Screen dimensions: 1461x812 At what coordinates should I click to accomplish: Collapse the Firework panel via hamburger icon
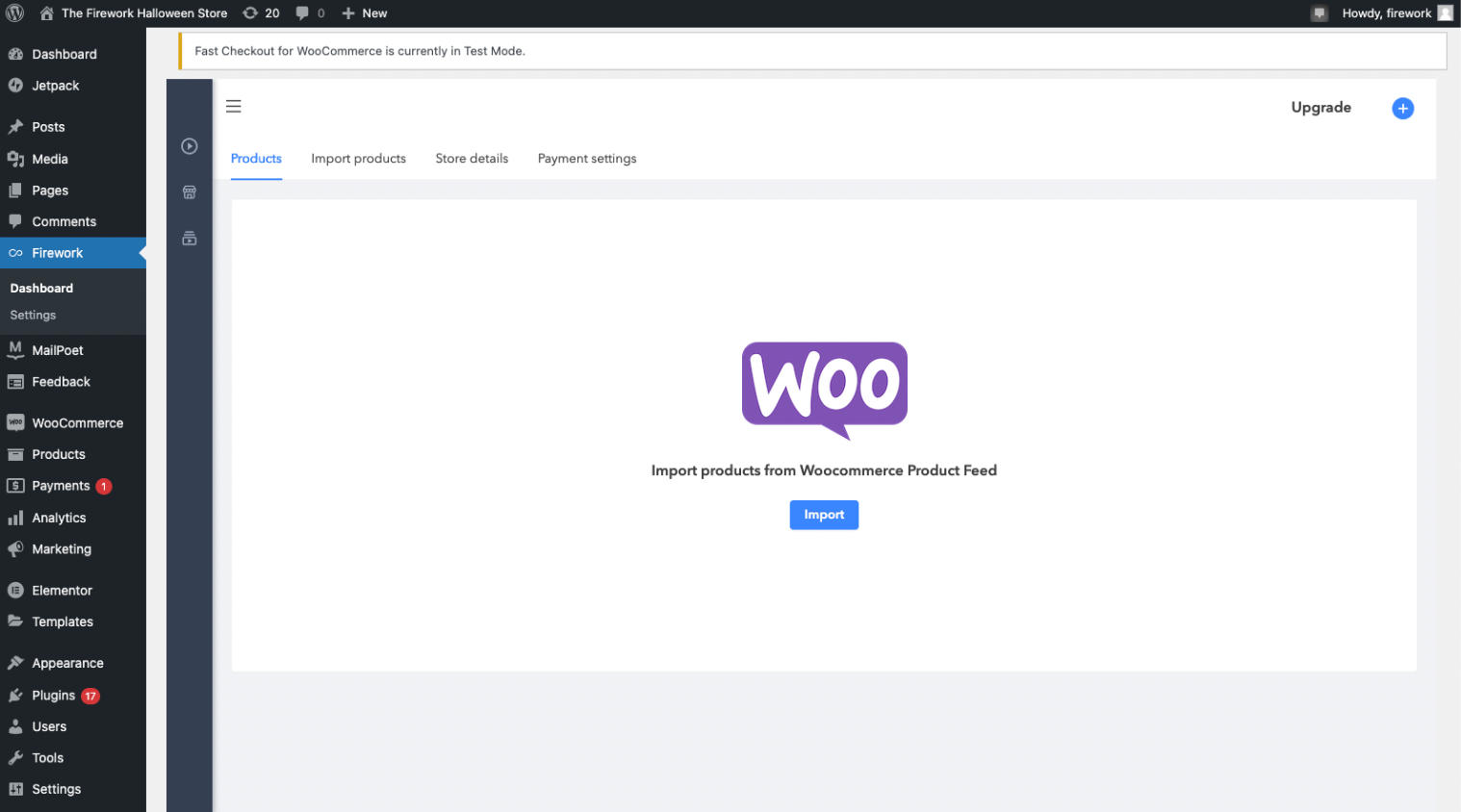point(233,106)
